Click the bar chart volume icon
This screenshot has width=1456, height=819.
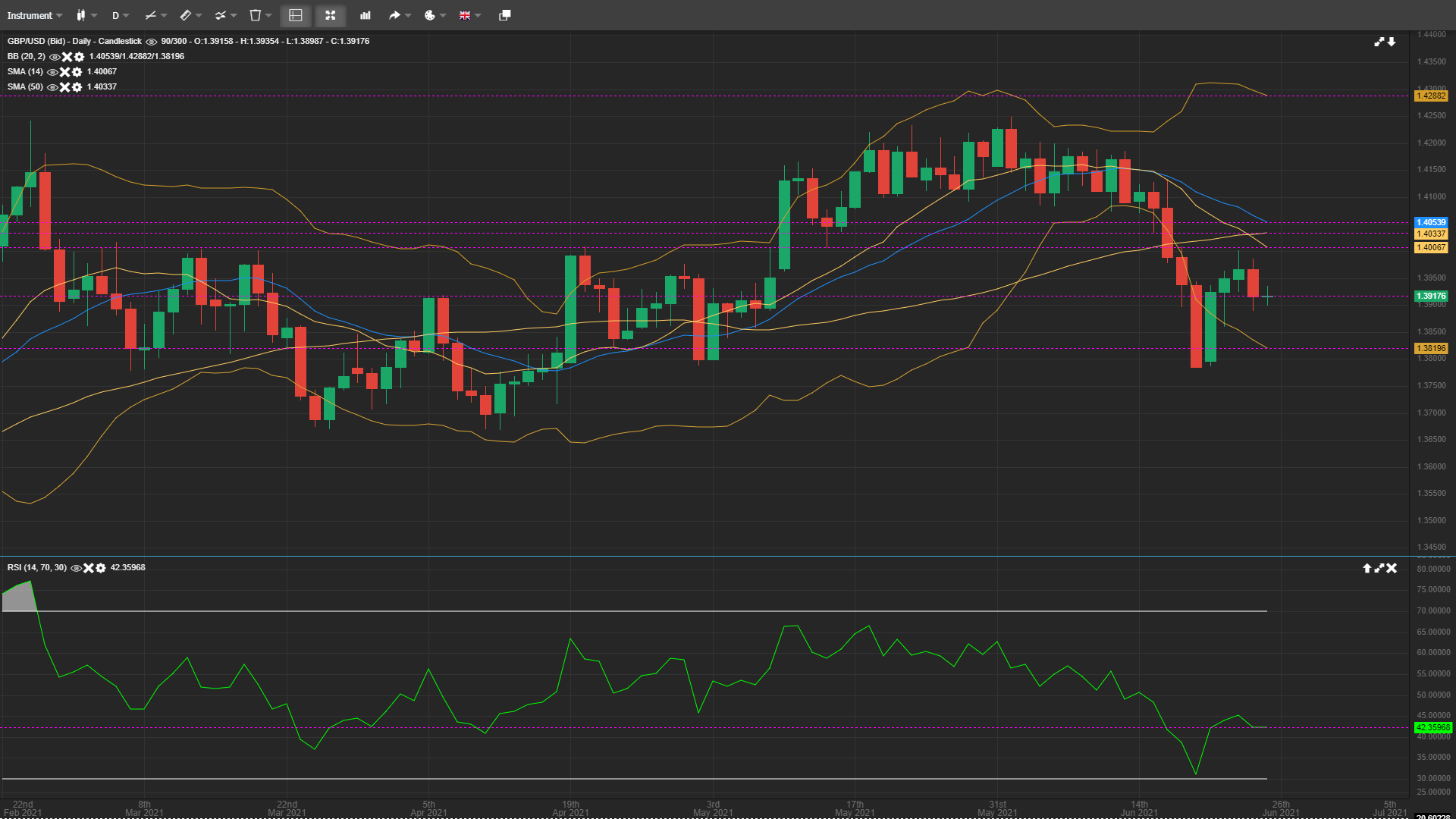tap(366, 15)
